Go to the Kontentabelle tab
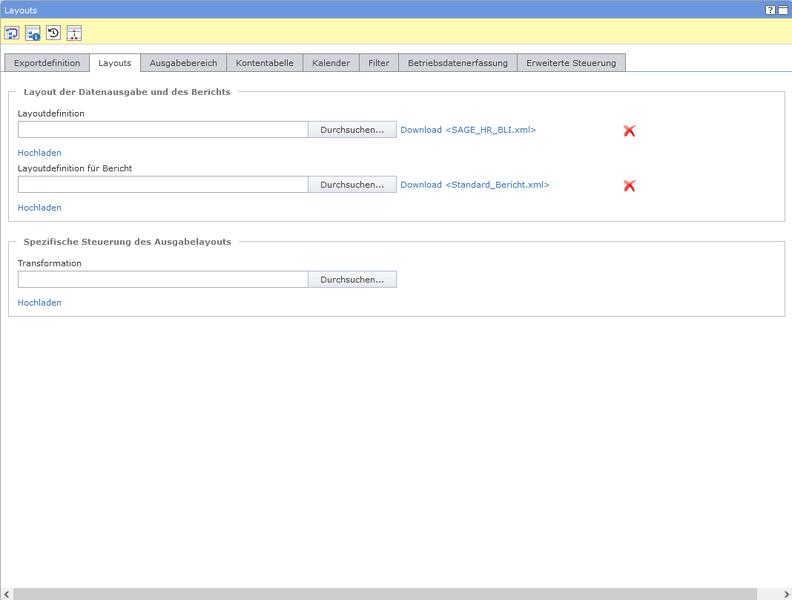792x600 pixels. (x=264, y=63)
